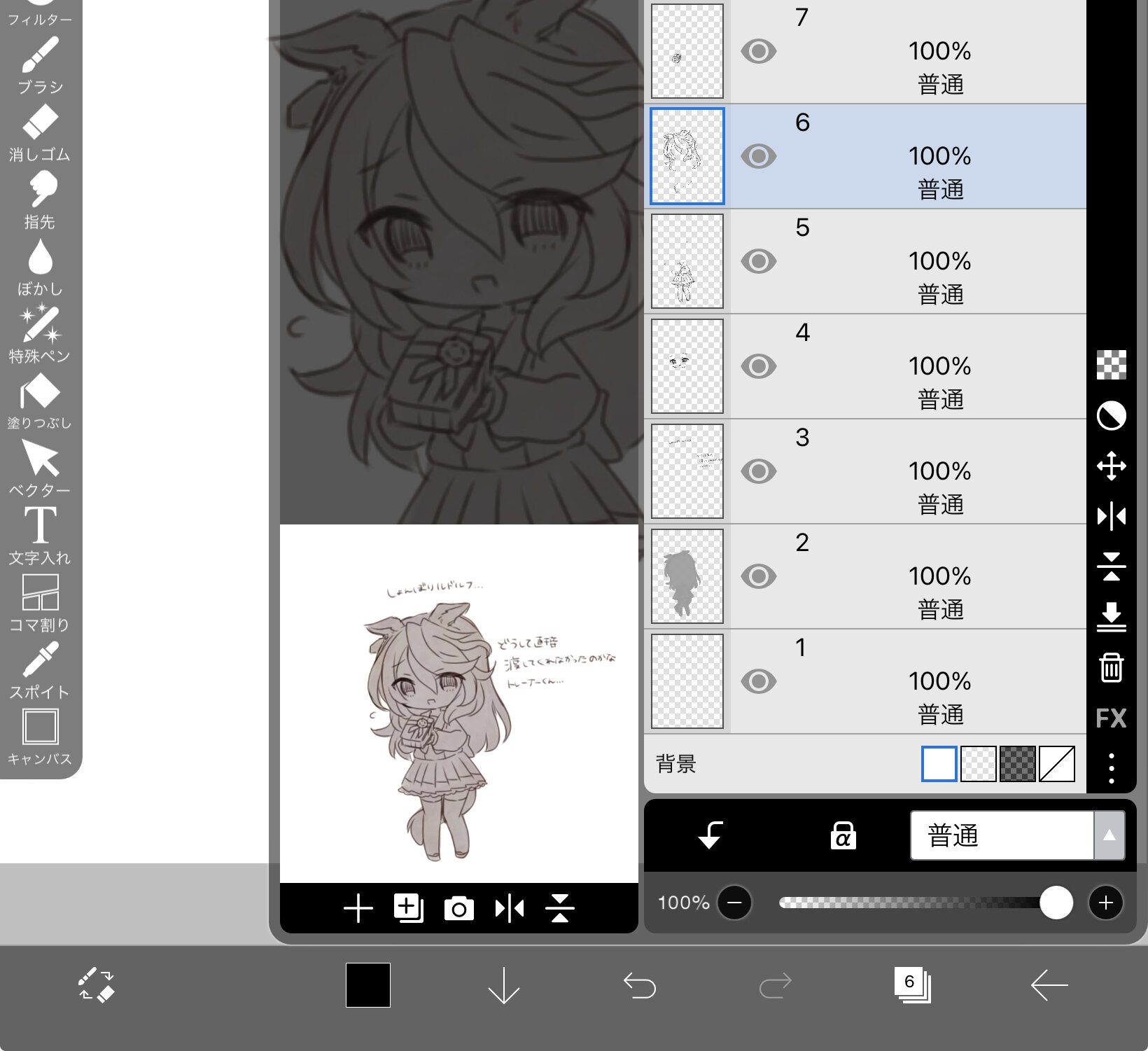The image size is (1148, 1051).
Task: Select layer 1 empty thumbnail
Action: pyautogui.click(x=687, y=681)
